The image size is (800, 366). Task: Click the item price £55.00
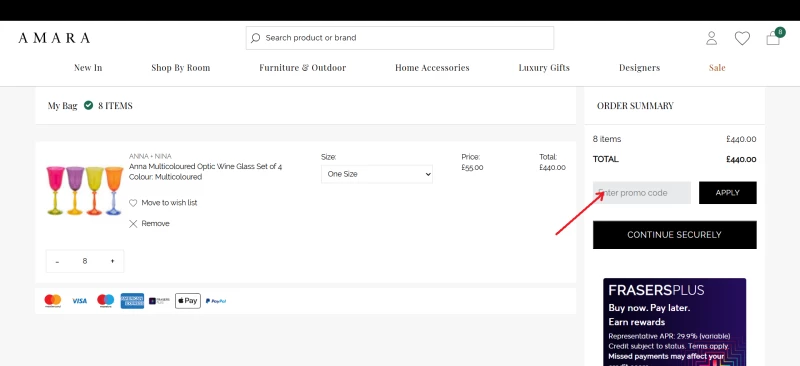pyautogui.click(x=472, y=167)
